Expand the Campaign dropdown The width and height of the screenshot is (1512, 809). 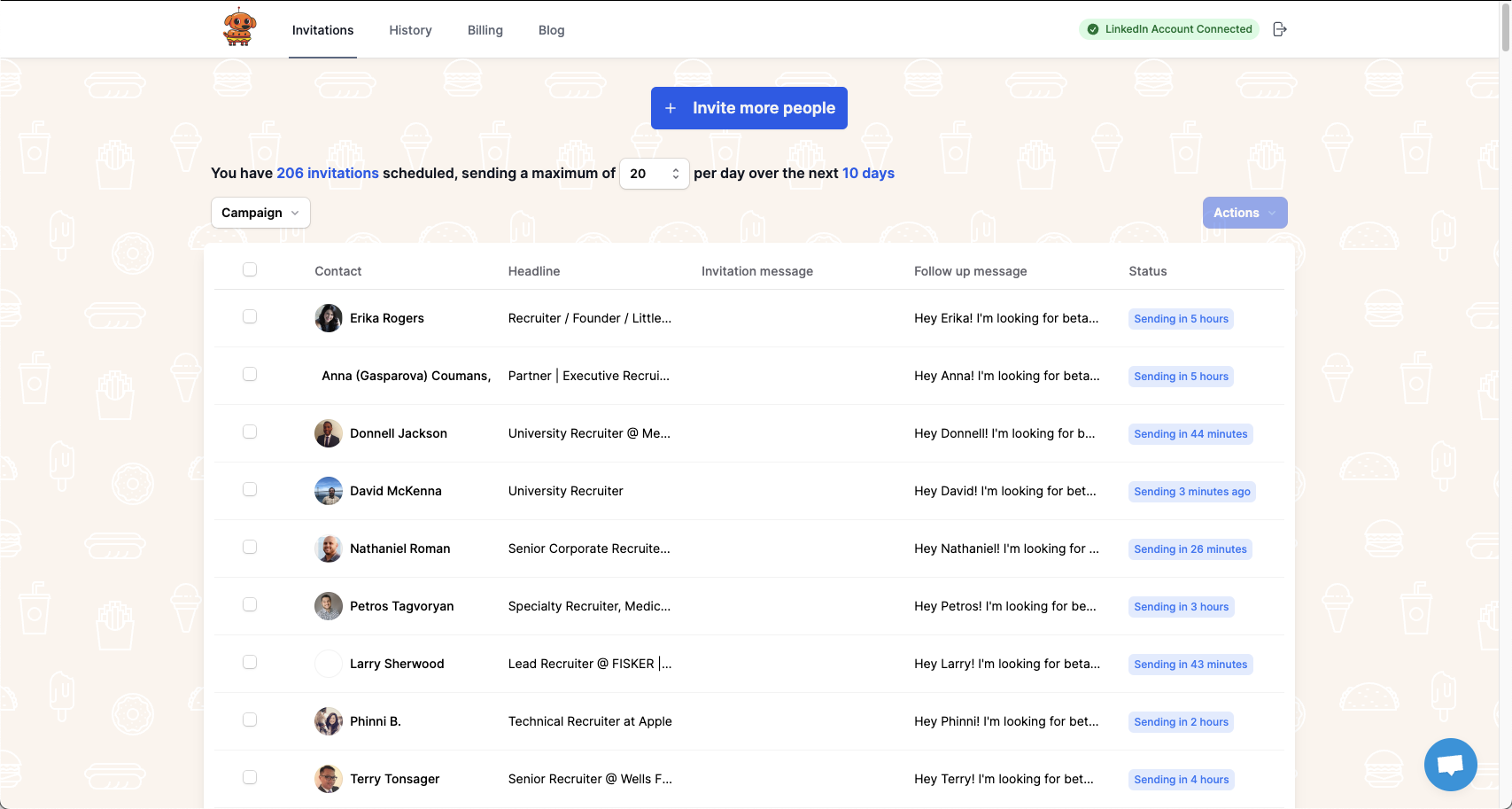click(x=260, y=213)
